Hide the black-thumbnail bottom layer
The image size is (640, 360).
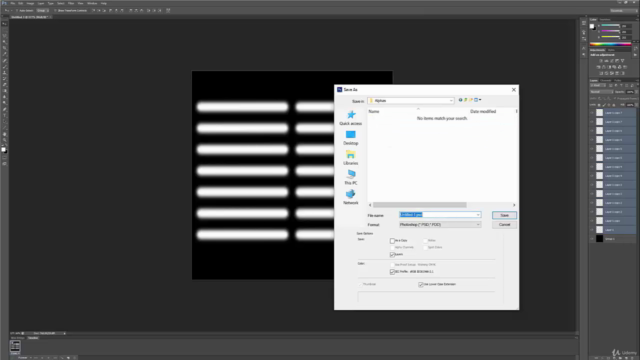pyautogui.click(x=592, y=239)
